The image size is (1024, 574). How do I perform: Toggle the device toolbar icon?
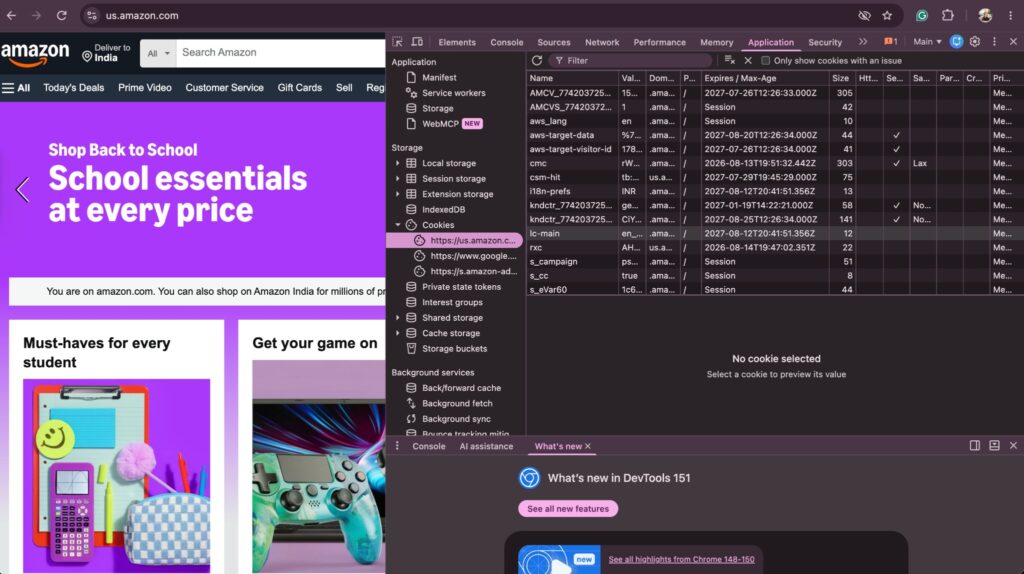[417, 42]
